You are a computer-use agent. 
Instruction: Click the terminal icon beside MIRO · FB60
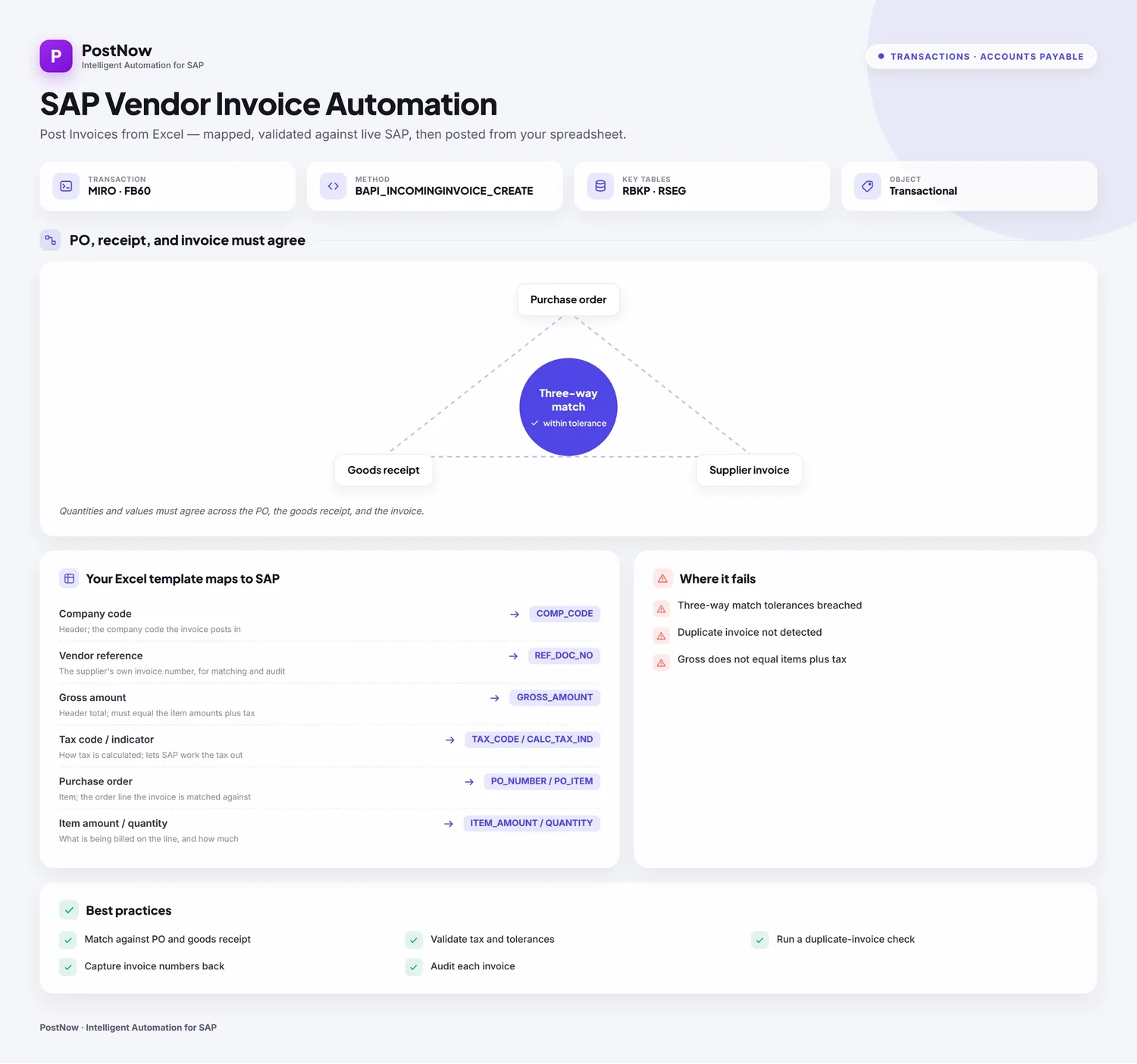click(66, 186)
